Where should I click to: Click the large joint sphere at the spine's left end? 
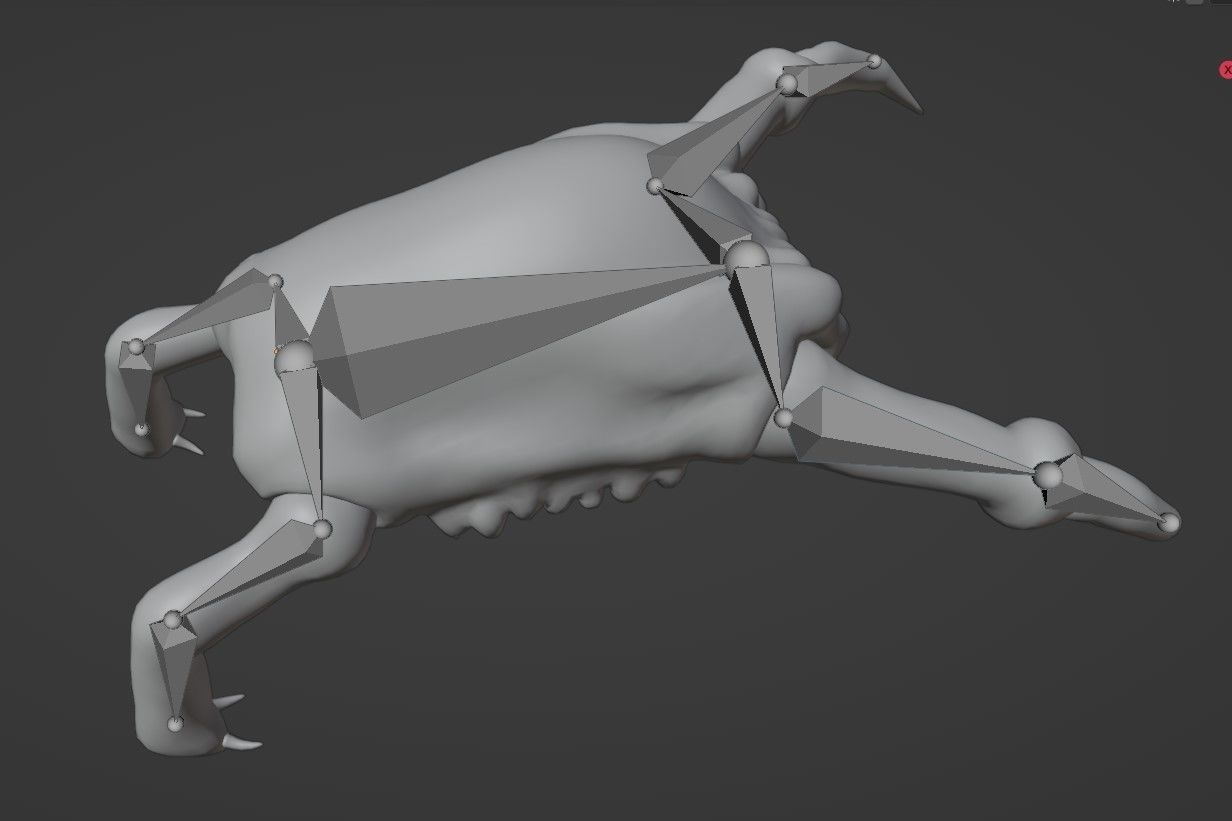click(x=296, y=358)
